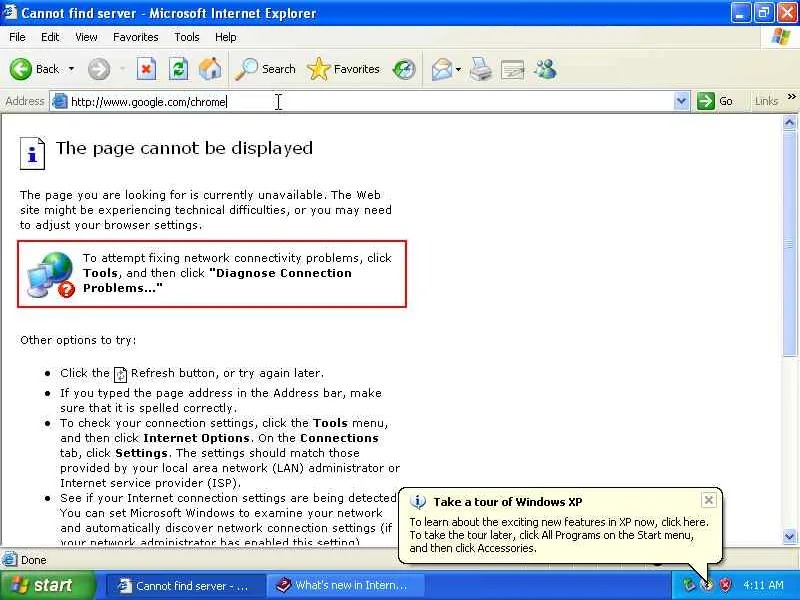
Task: Open the Tools menu
Action: [187, 37]
